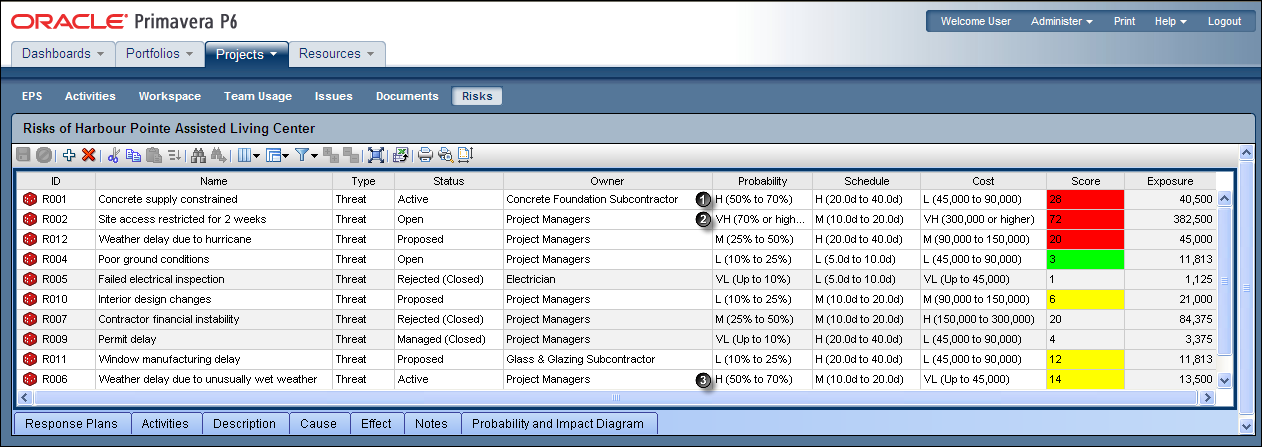1262x447 pixels.
Task: Open the Filter funnel dropdown
Action: point(307,155)
